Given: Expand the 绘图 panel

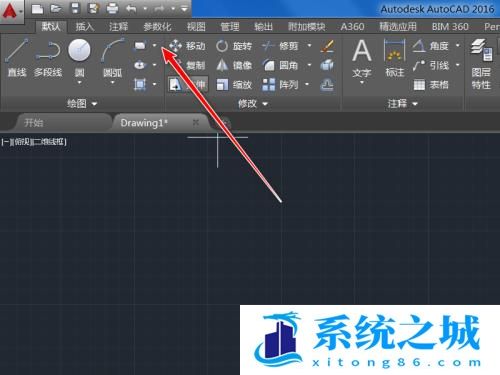Looking at the screenshot, I should pyautogui.click(x=82, y=104).
